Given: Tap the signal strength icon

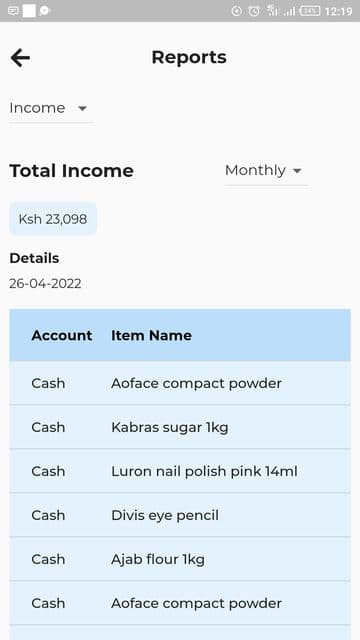Looking at the screenshot, I should pyautogui.click(x=290, y=11).
